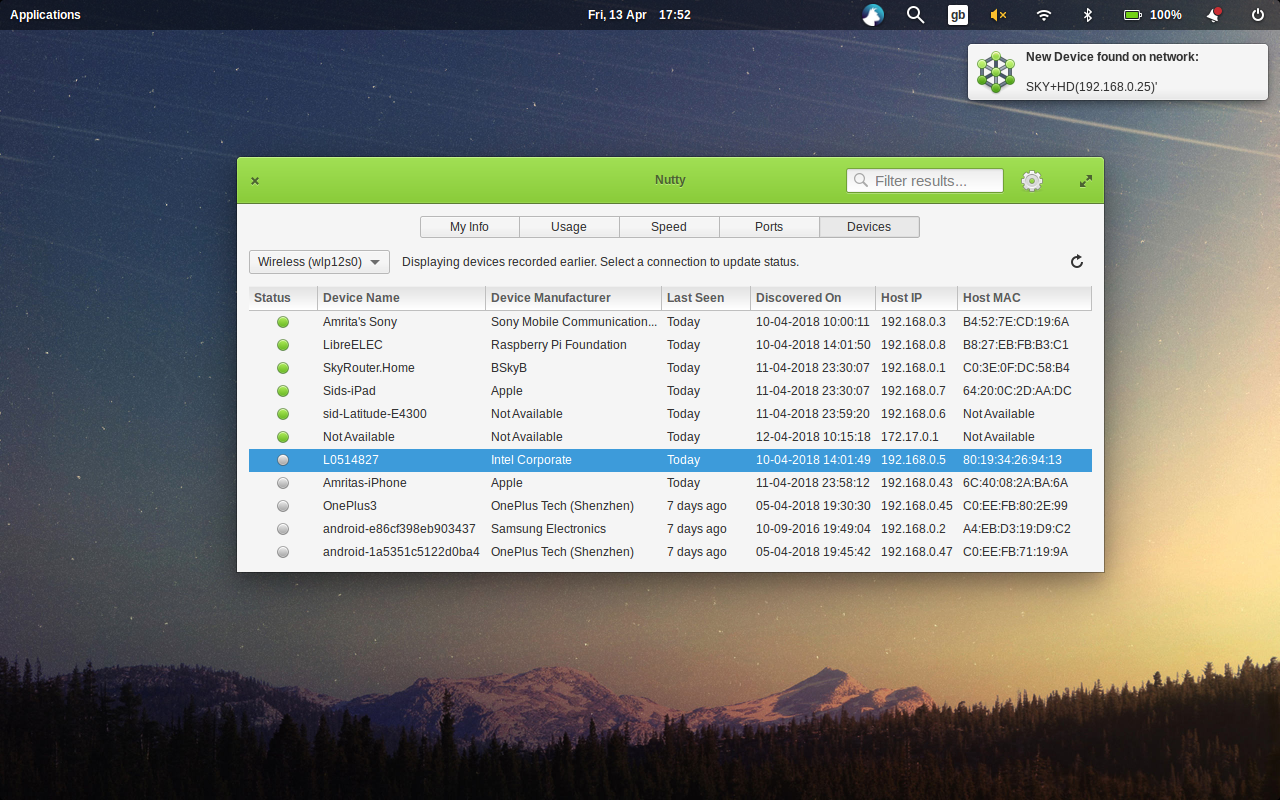The width and height of the screenshot is (1280, 800).
Task: Click the Intel Corporate manufacturer cell
Action: point(531,460)
